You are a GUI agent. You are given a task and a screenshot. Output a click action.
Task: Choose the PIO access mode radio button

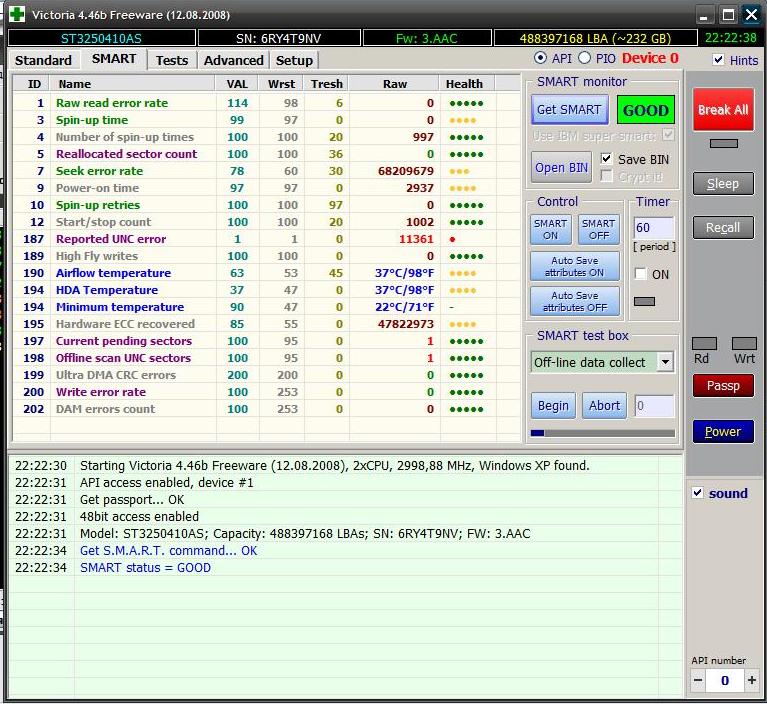(585, 58)
